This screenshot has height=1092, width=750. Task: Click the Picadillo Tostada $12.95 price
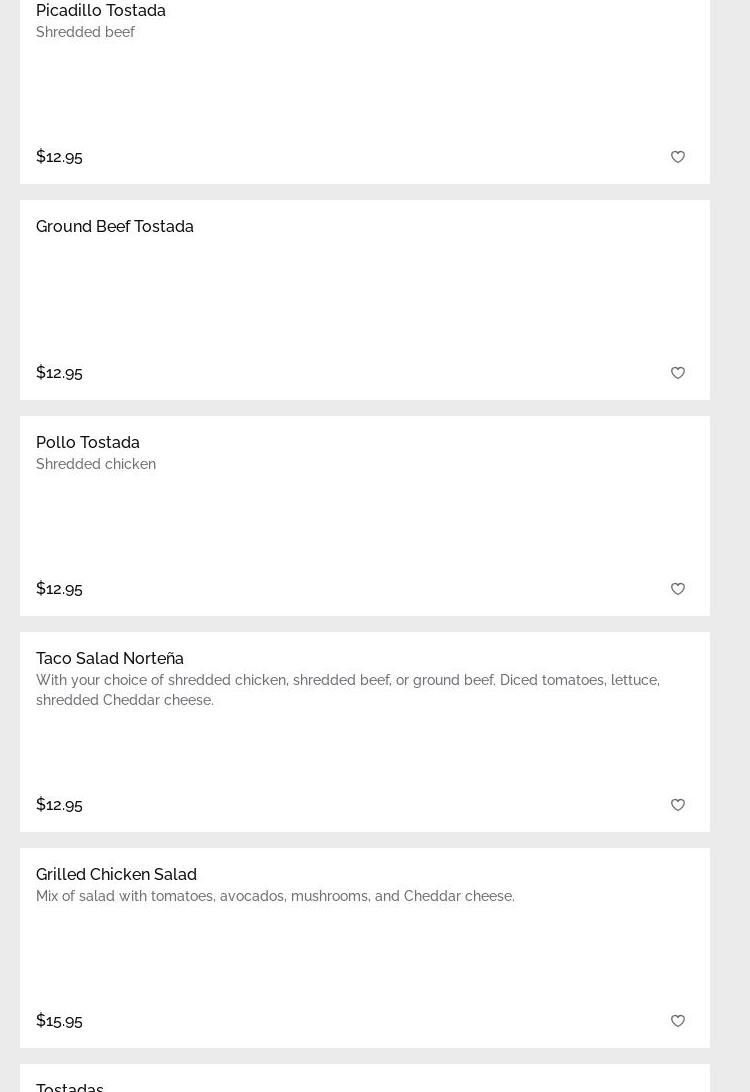59,157
